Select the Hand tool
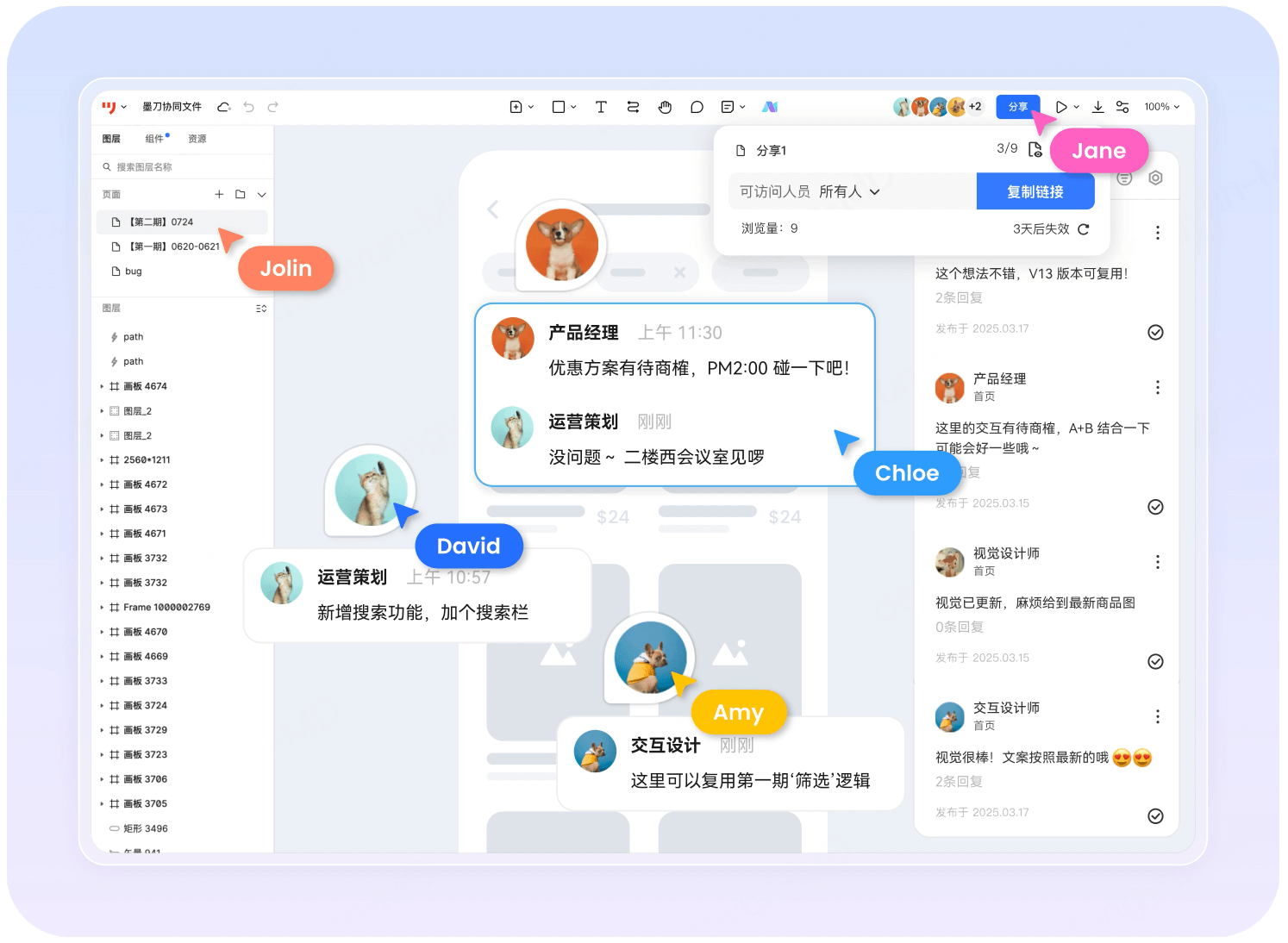This screenshot has width=1288, height=943. pyautogui.click(x=665, y=107)
